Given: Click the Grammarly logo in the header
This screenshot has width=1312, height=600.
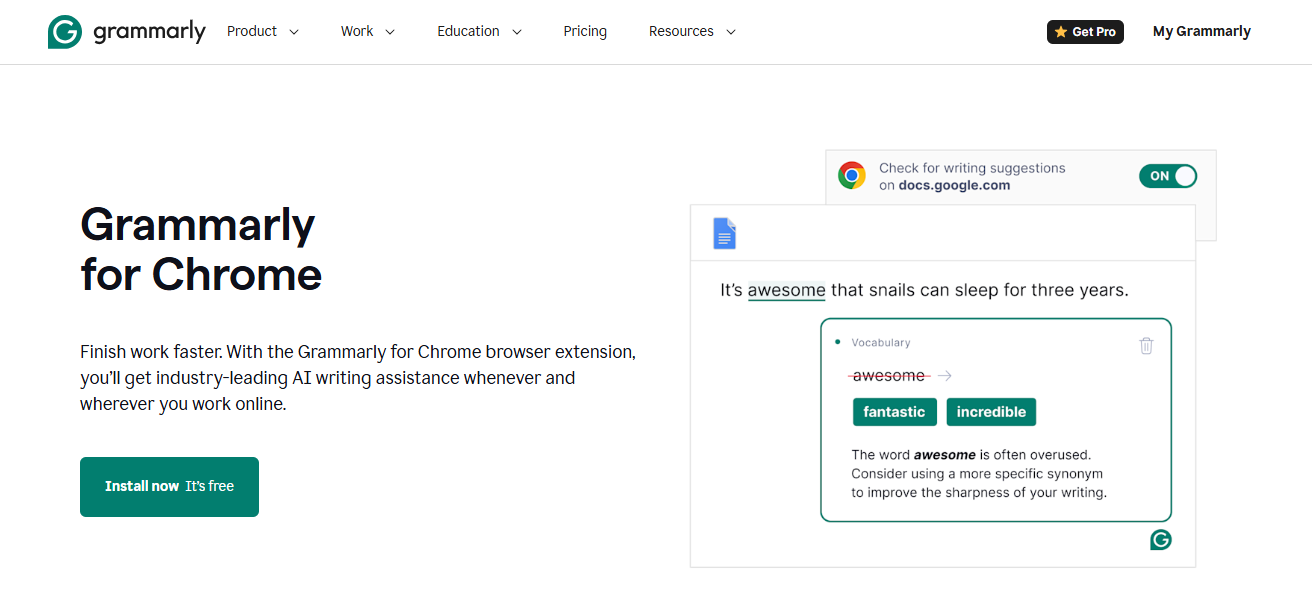Looking at the screenshot, I should (x=127, y=32).
